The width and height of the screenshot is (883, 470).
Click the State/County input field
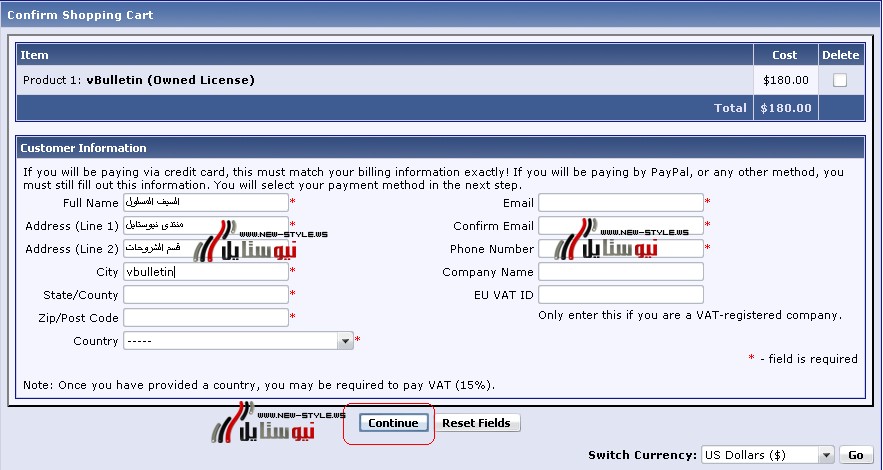(205, 295)
